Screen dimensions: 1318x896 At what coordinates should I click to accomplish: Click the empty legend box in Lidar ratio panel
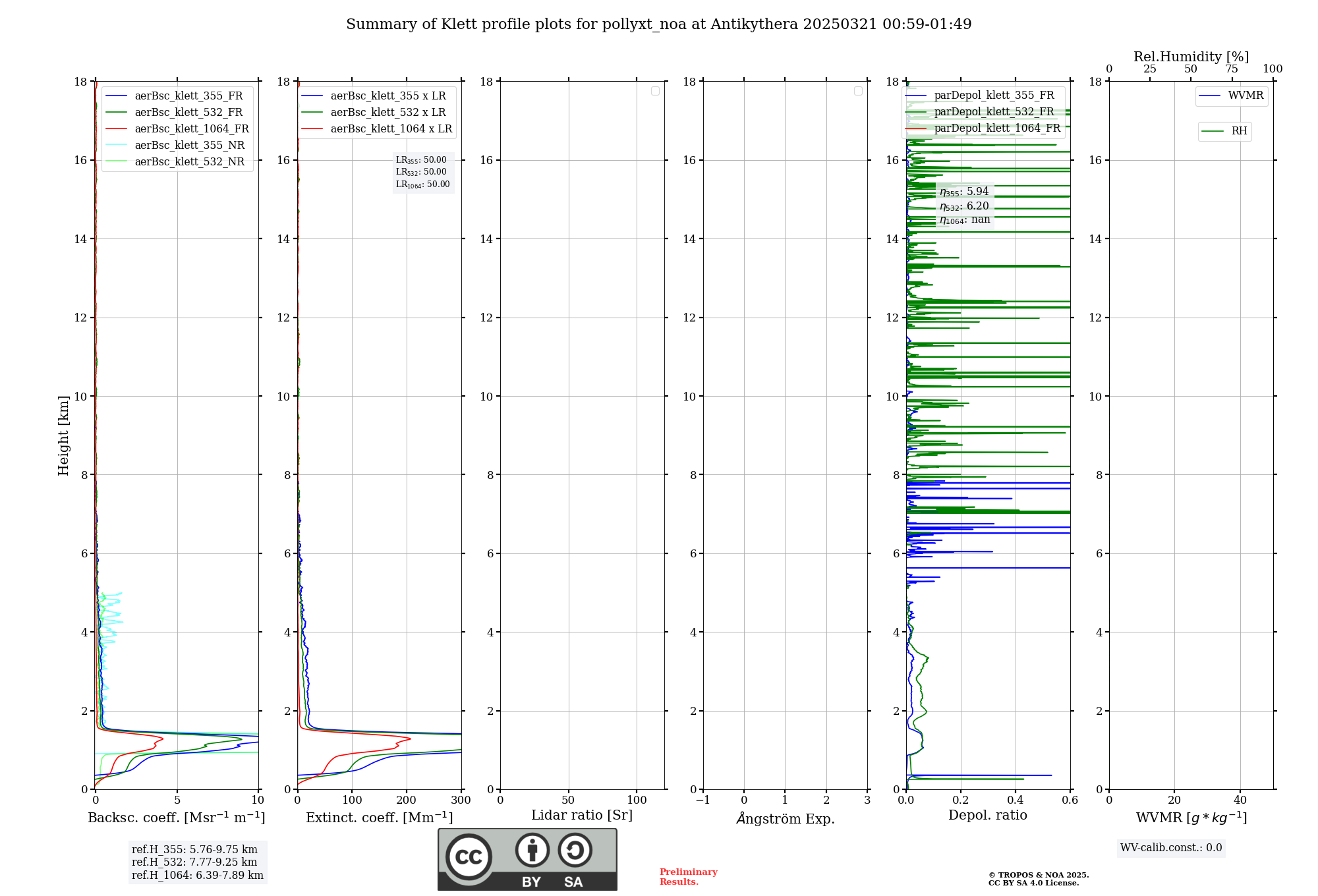655,91
